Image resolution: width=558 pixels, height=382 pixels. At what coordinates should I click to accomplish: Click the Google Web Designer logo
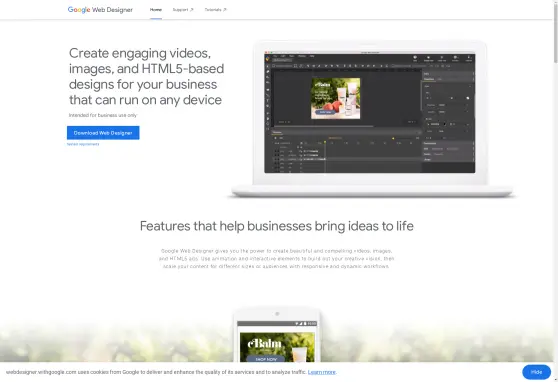[x=100, y=10]
